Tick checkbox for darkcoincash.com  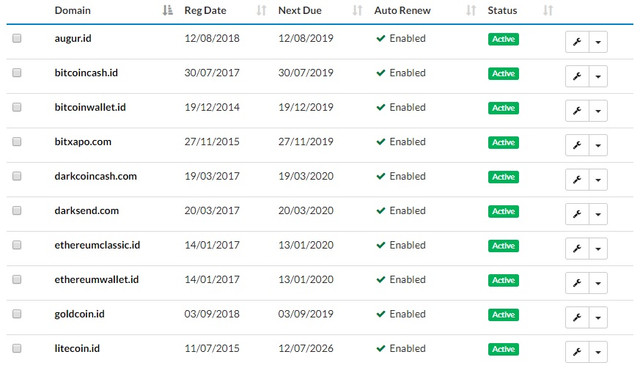(17, 176)
